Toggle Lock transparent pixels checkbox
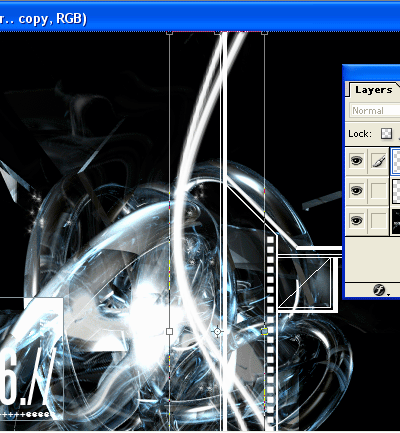400x433 pixels. (386, 134)
